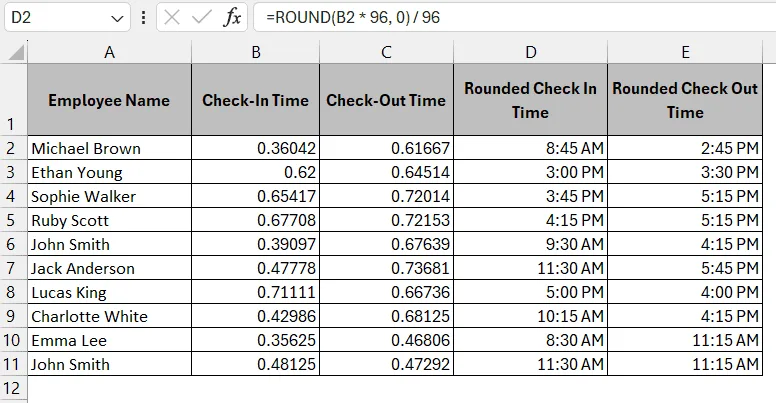Select rounded check-out 5:45 PM
The width and height of the screenshot is (776, 403).
(x=685, y=268)
